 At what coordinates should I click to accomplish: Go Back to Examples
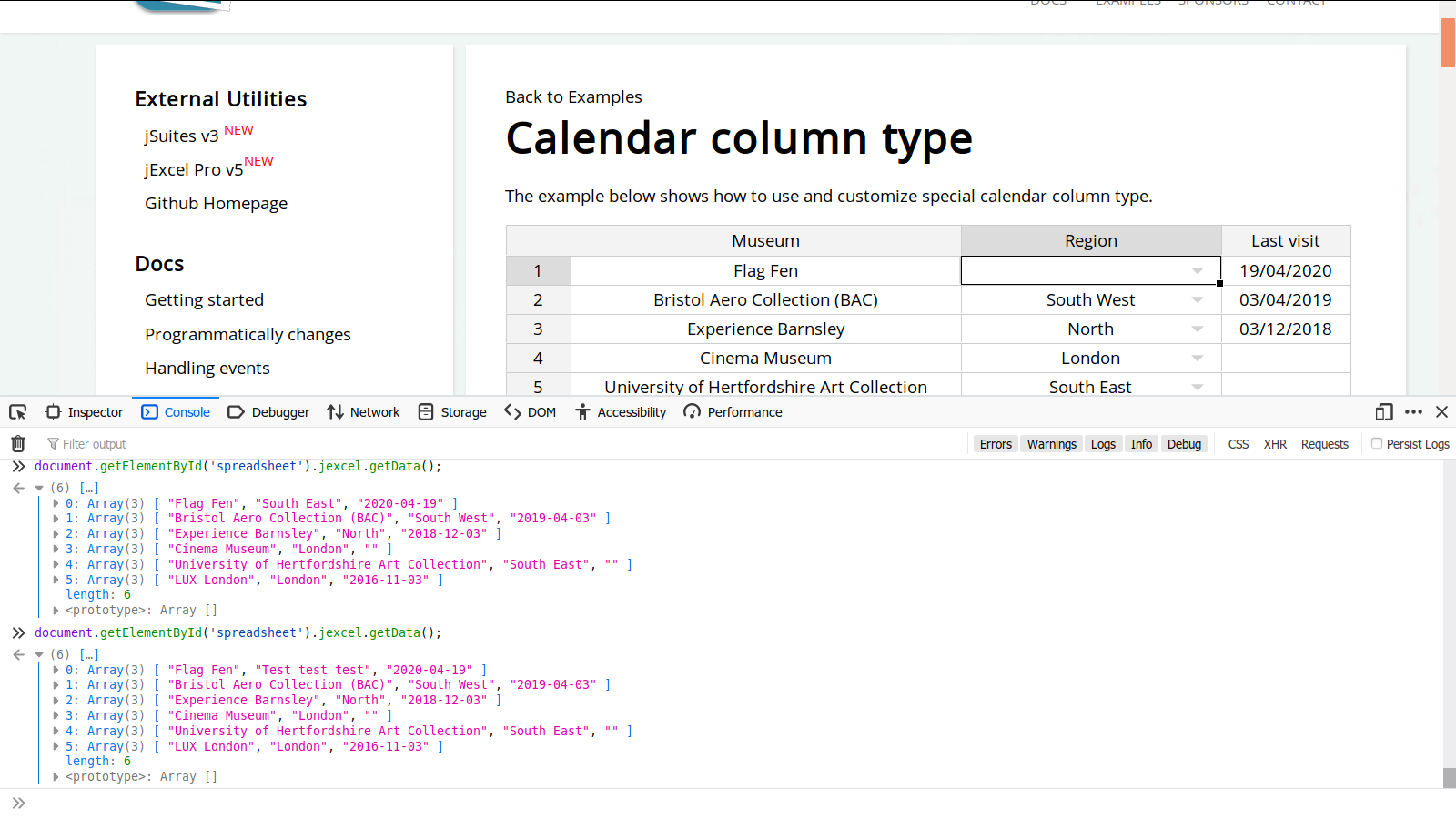click(x=573, y=97)
